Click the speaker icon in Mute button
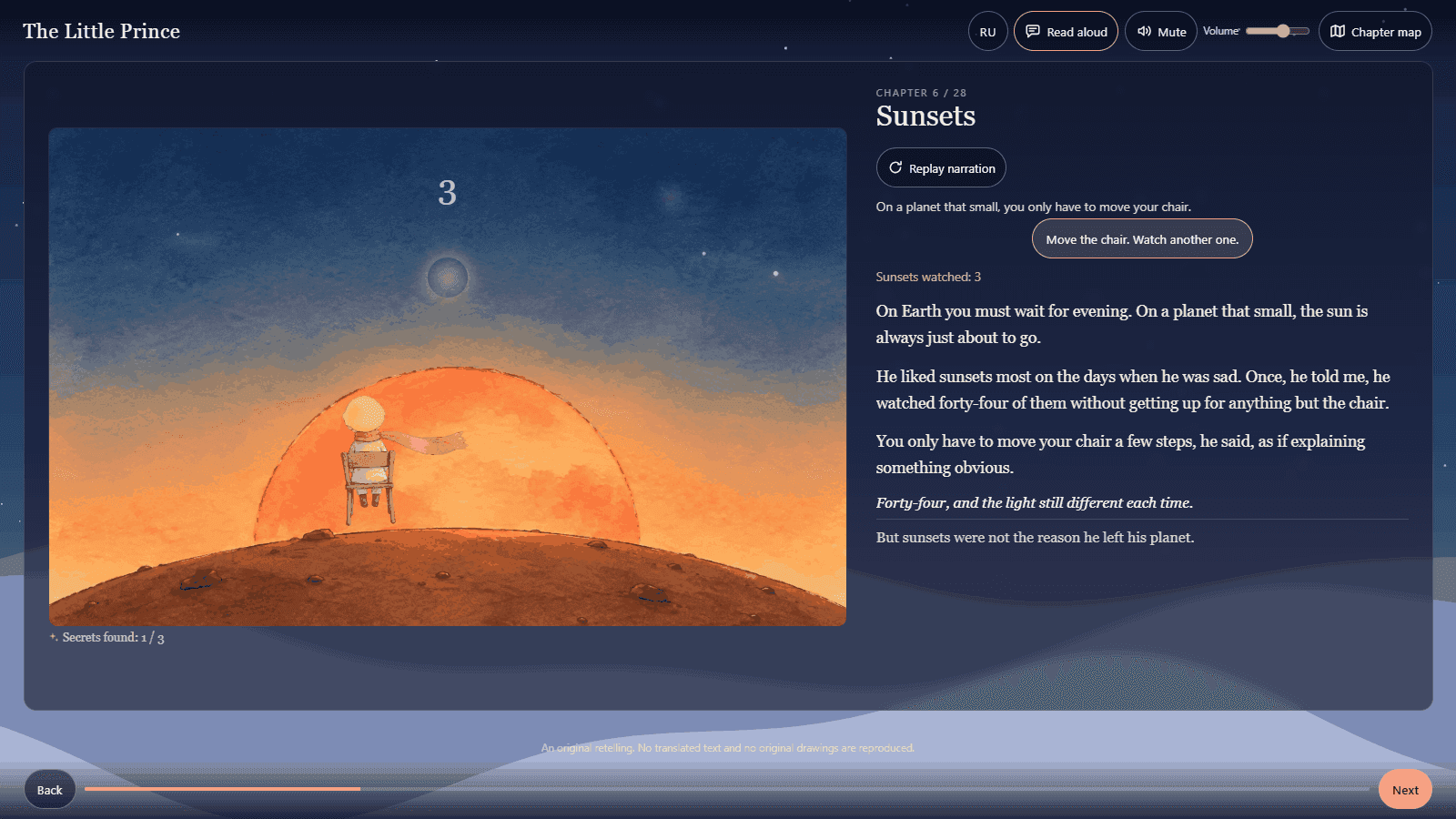This screenshot has width=1456, height=819. pos(1144,31)
